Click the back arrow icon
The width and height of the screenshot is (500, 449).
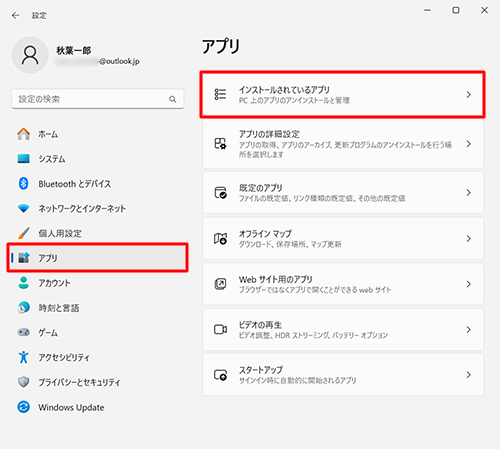click(15, 15)
